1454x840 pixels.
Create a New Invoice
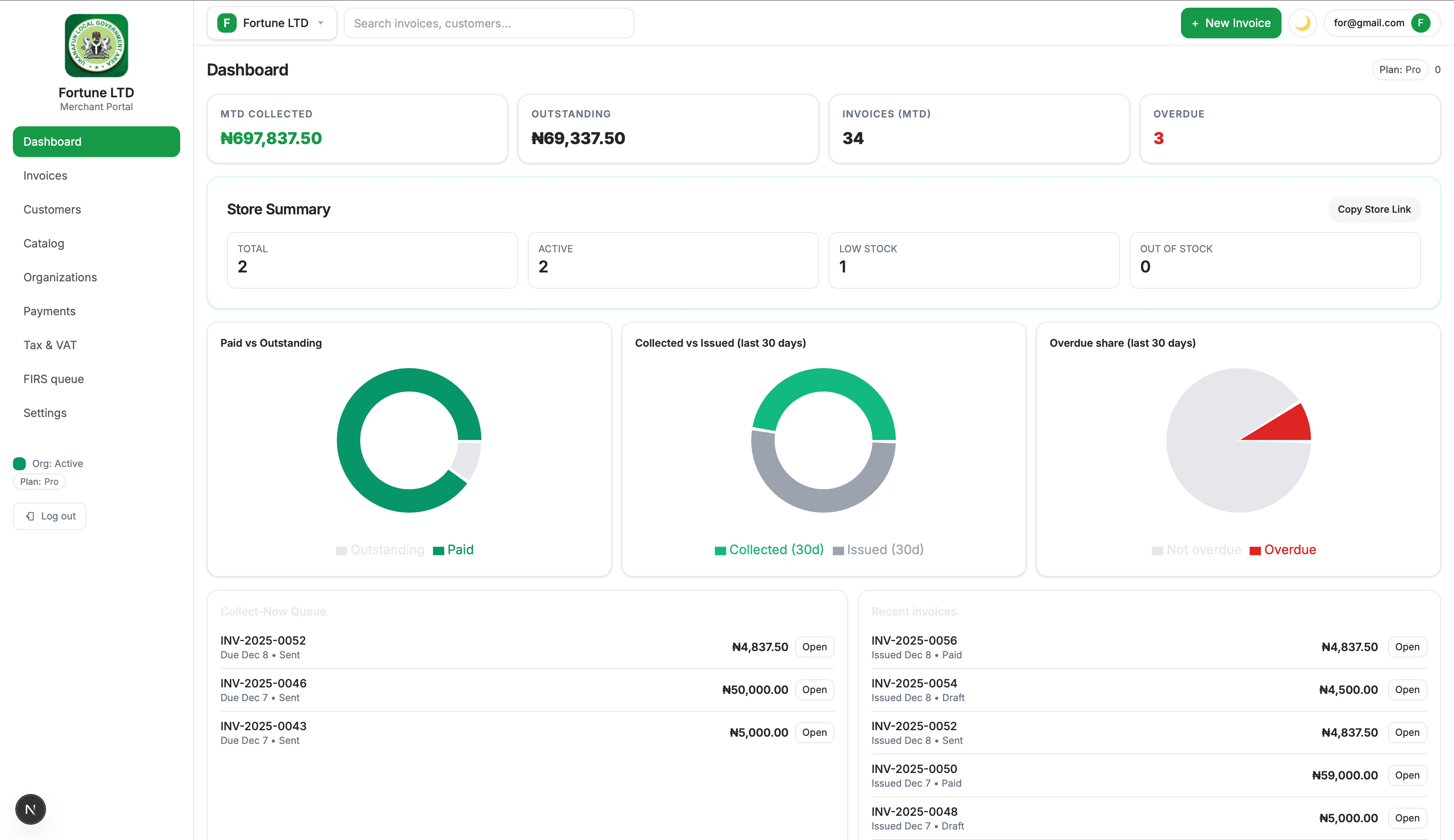[x=1231, y=23]
